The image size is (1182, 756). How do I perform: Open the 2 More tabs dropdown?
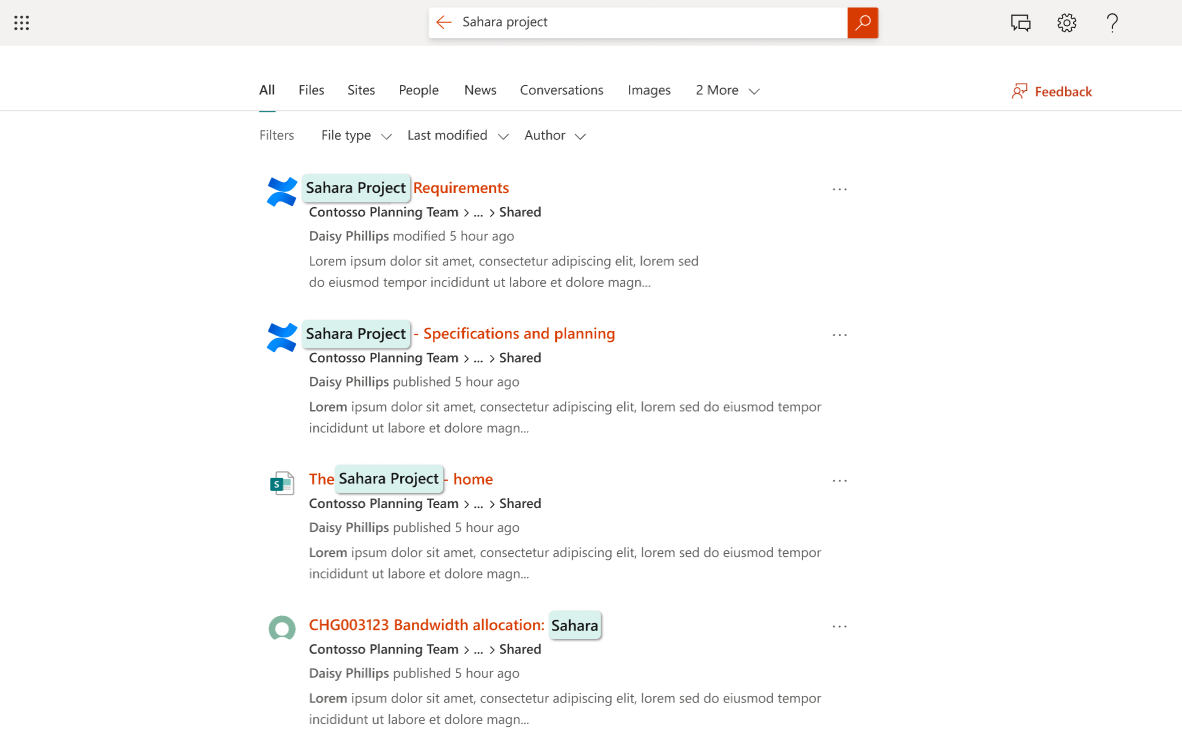coord(727,91)
